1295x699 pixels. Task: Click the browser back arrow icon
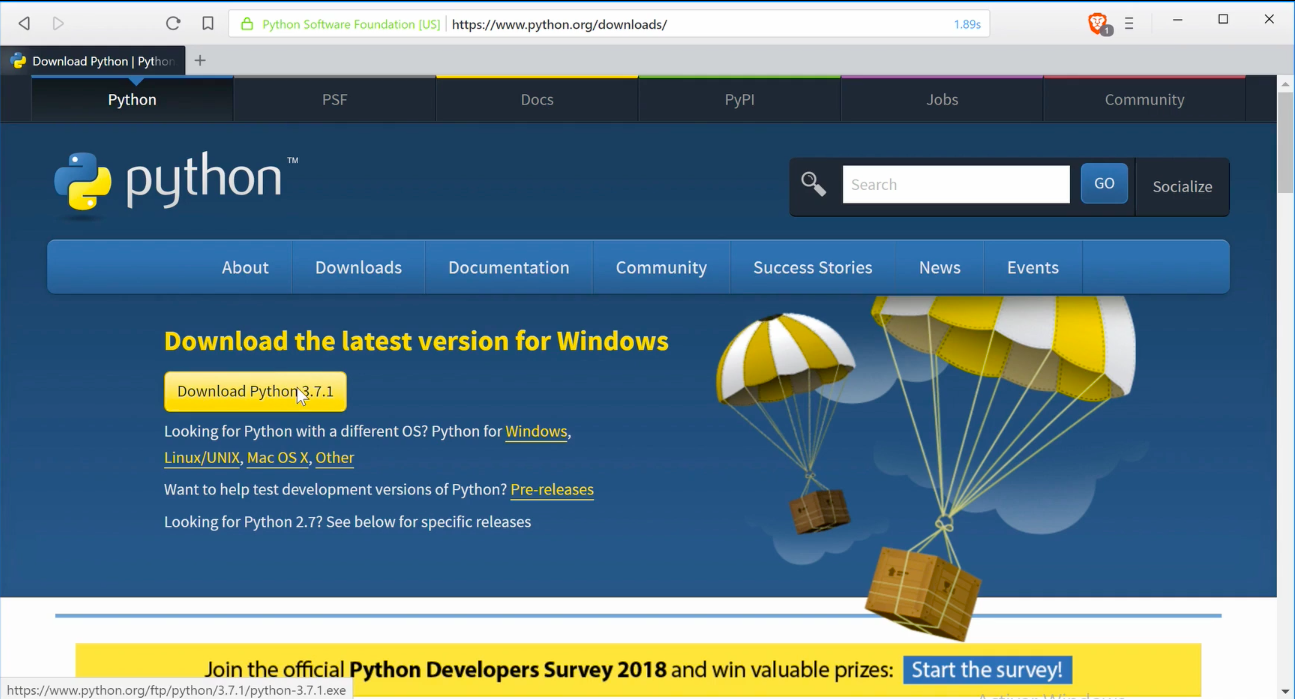pos(24,23)
